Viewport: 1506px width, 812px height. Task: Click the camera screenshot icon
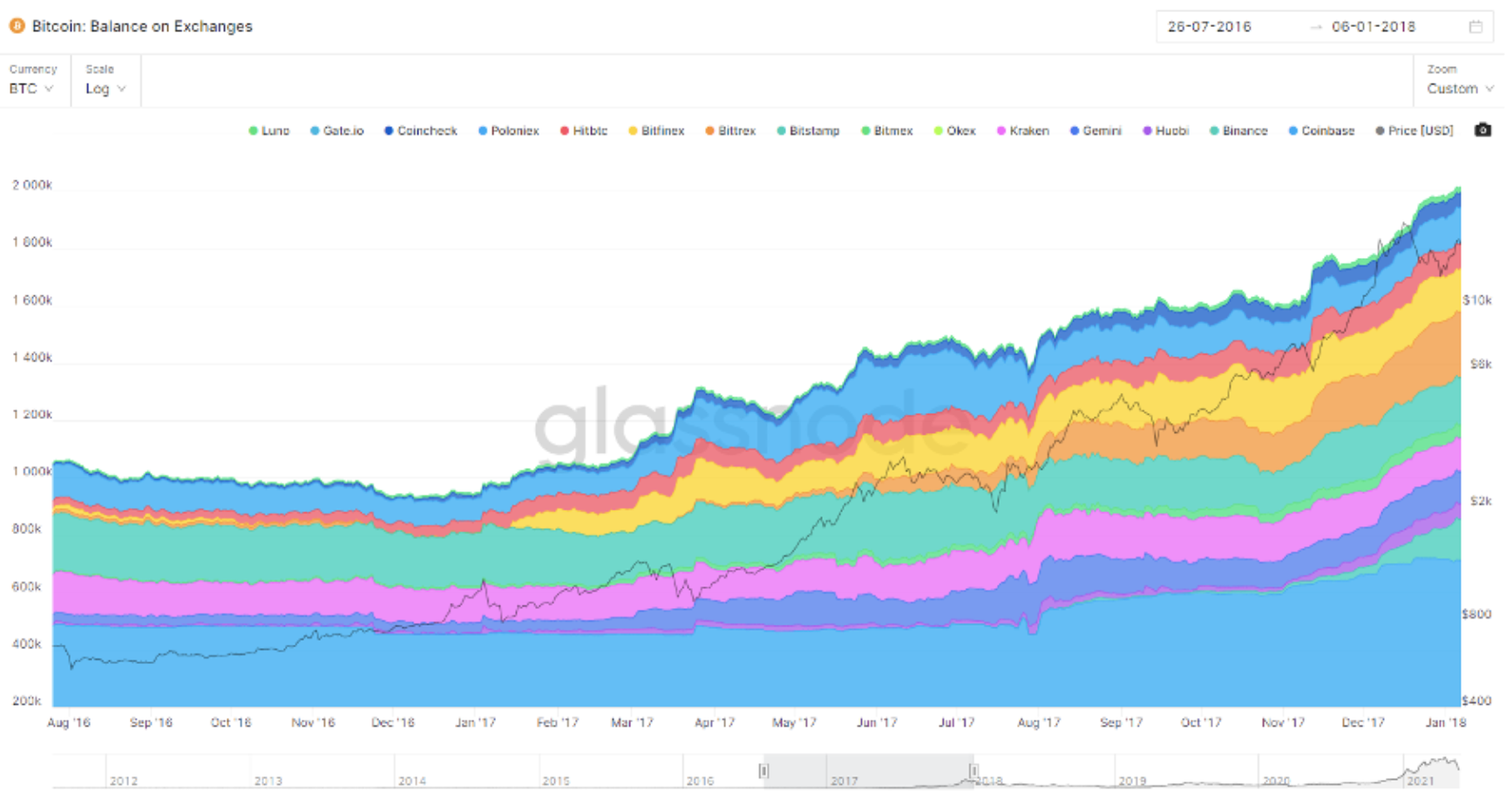click(1482, 131)
